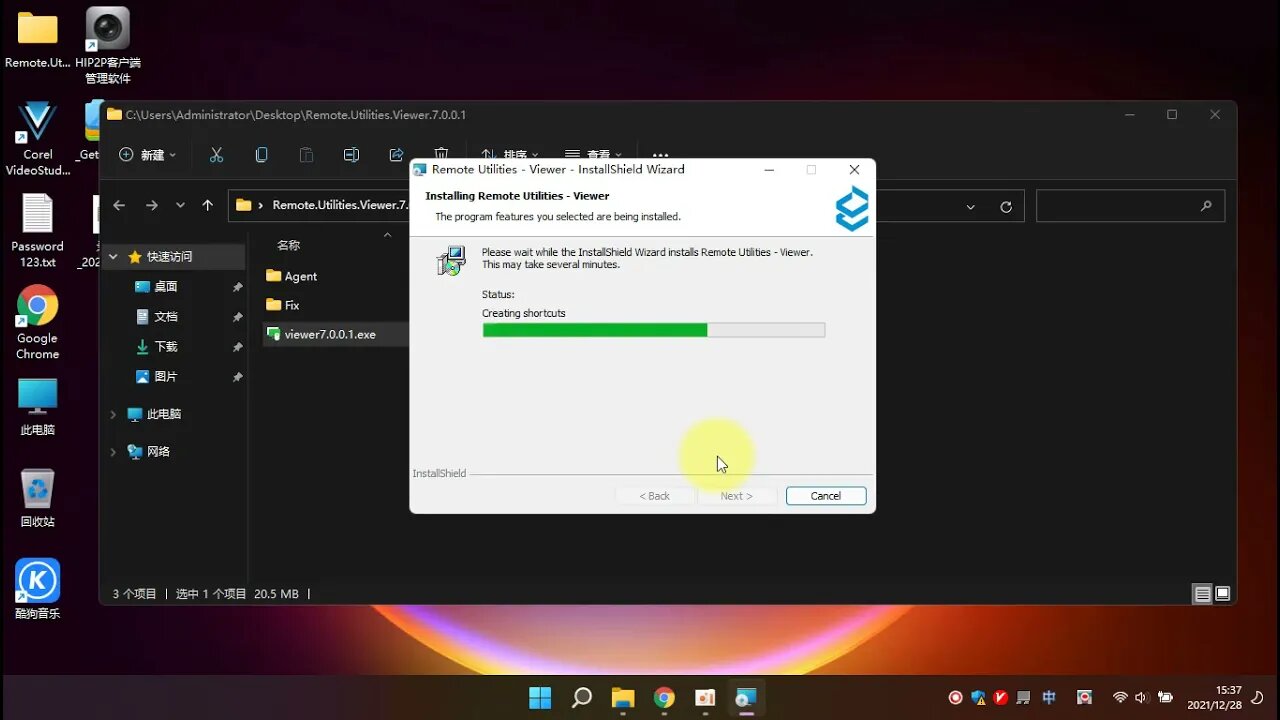Select 下载 in the navigation pane
Image resolution: width=1280 pixels, height=720 pixels.
point(166,346)
